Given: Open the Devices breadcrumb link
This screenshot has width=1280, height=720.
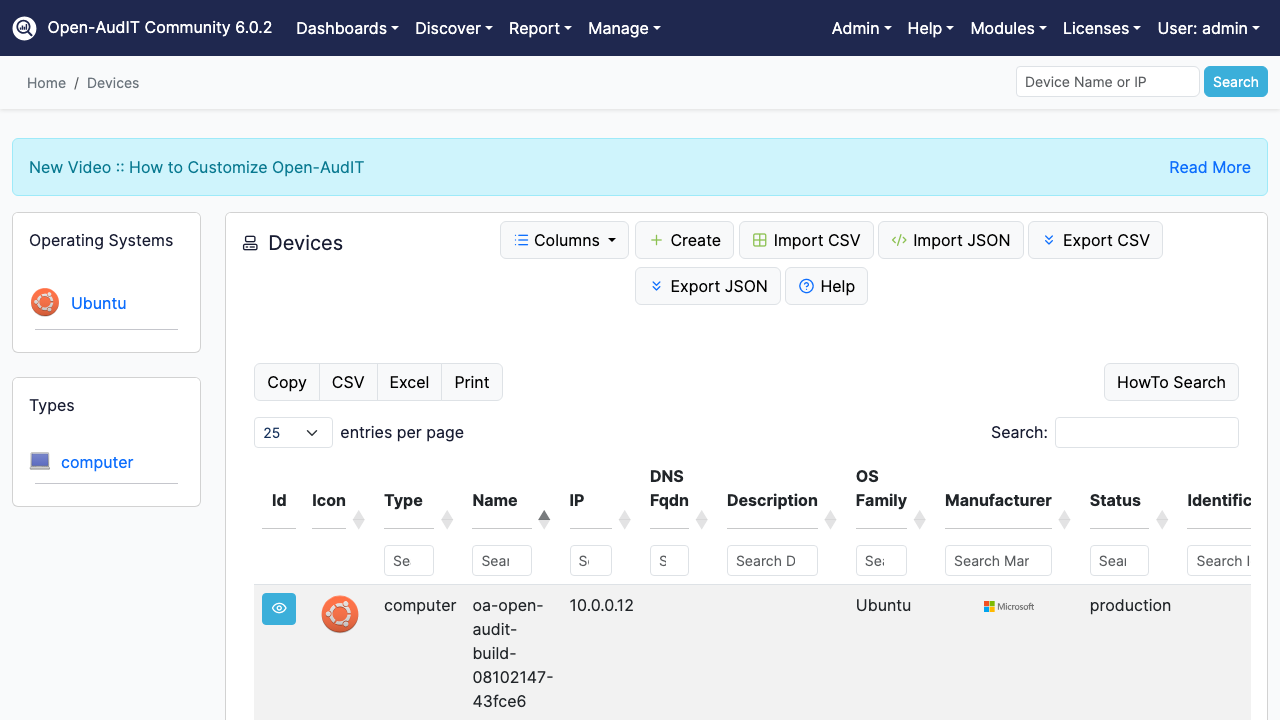Looking at the screenshot, I should [x=113, y=83].
